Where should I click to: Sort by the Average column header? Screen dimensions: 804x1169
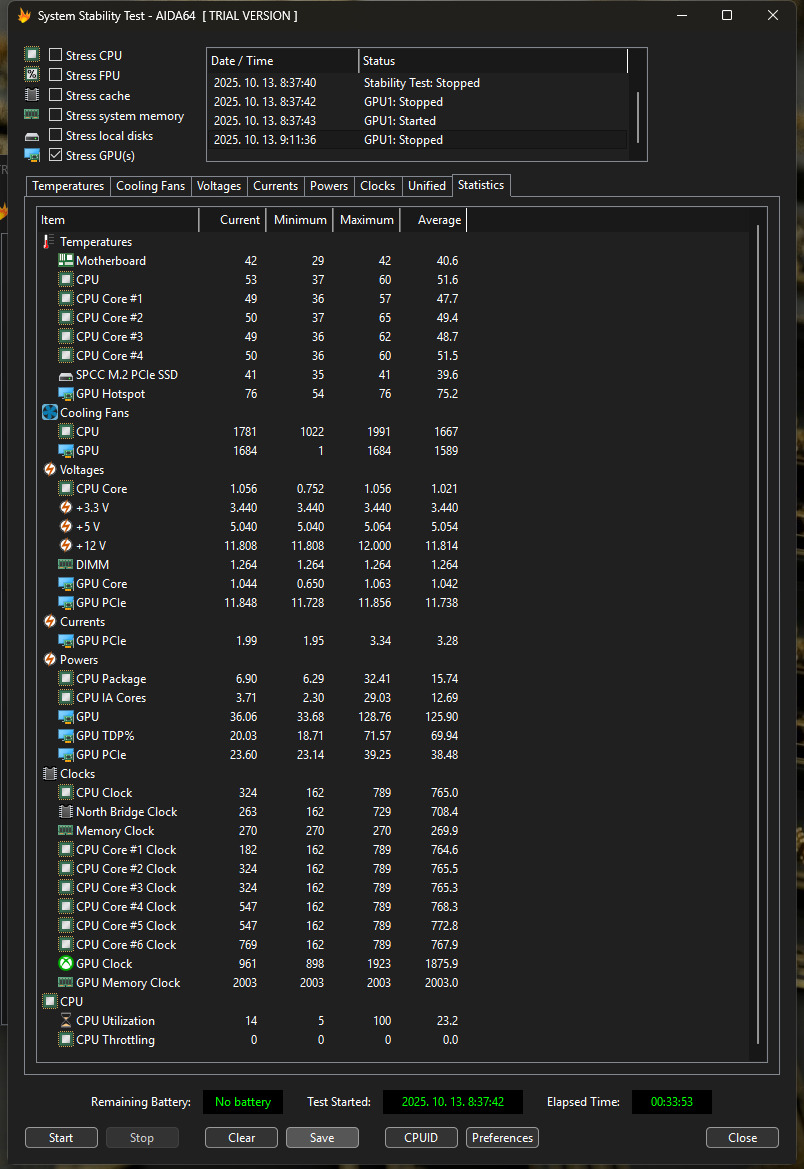(x=433, y=220)
